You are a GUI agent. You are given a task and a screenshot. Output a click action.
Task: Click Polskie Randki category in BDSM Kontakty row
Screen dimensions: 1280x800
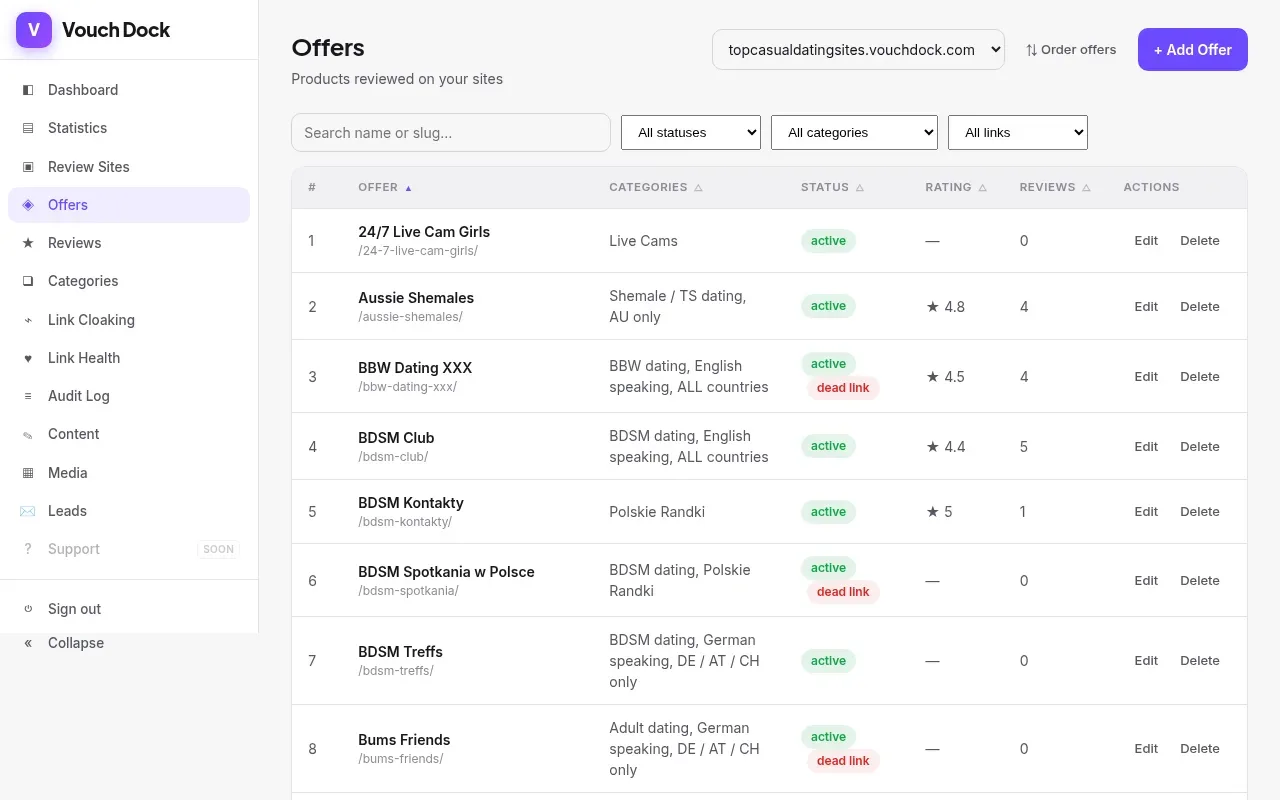657,512
